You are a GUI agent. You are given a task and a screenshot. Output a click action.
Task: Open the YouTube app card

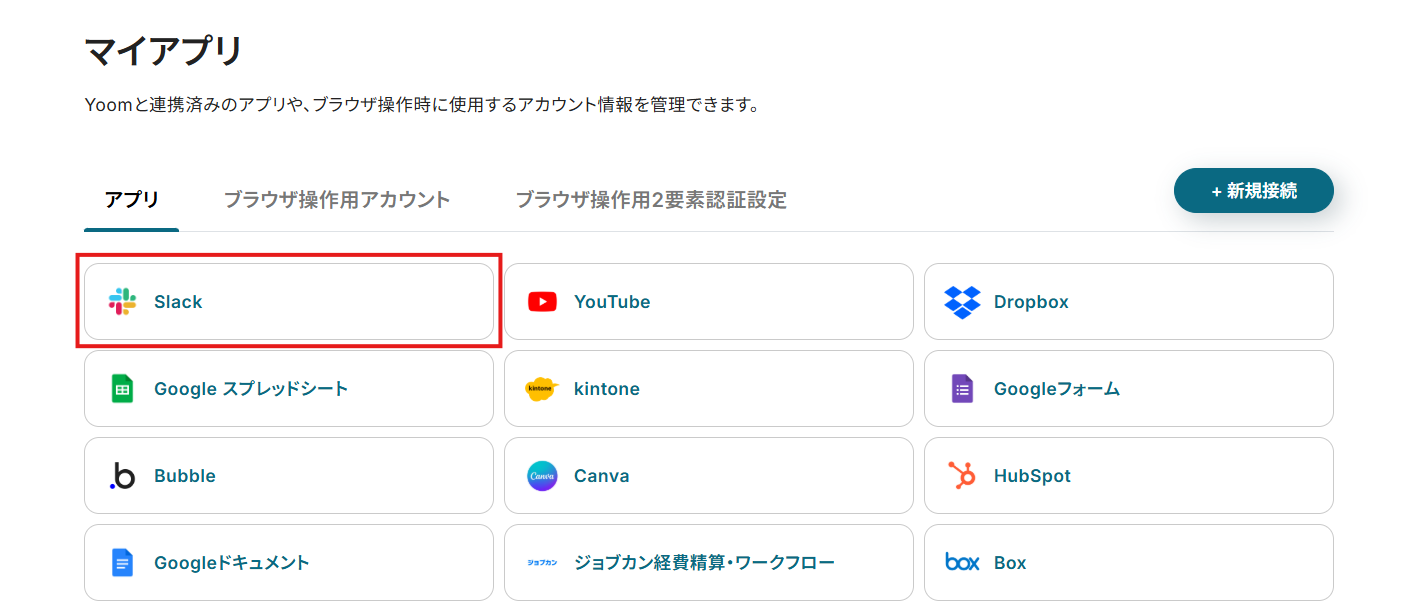click(x=709, y=302)
